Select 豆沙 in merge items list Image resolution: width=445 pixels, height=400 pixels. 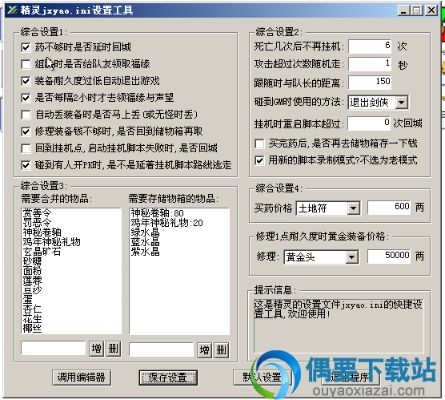32,290
